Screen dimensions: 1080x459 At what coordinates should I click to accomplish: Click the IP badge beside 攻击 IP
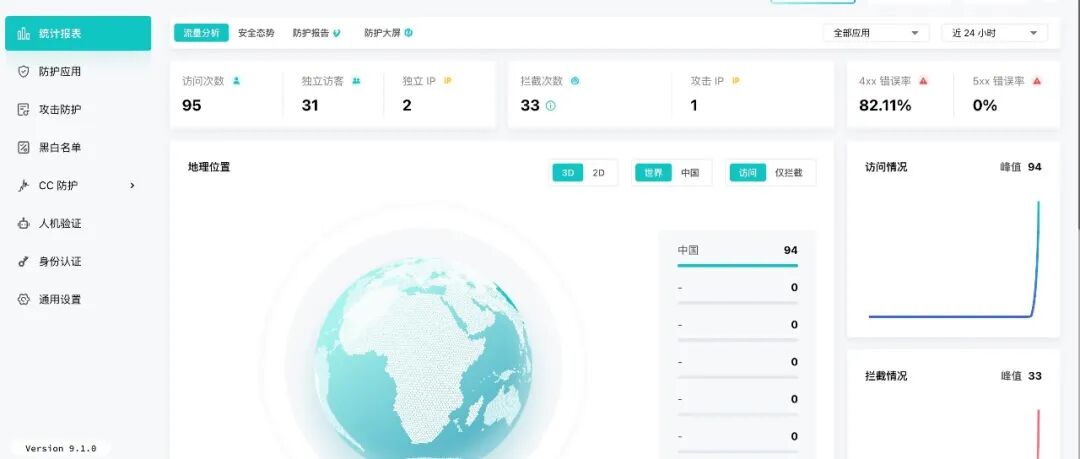736,81
